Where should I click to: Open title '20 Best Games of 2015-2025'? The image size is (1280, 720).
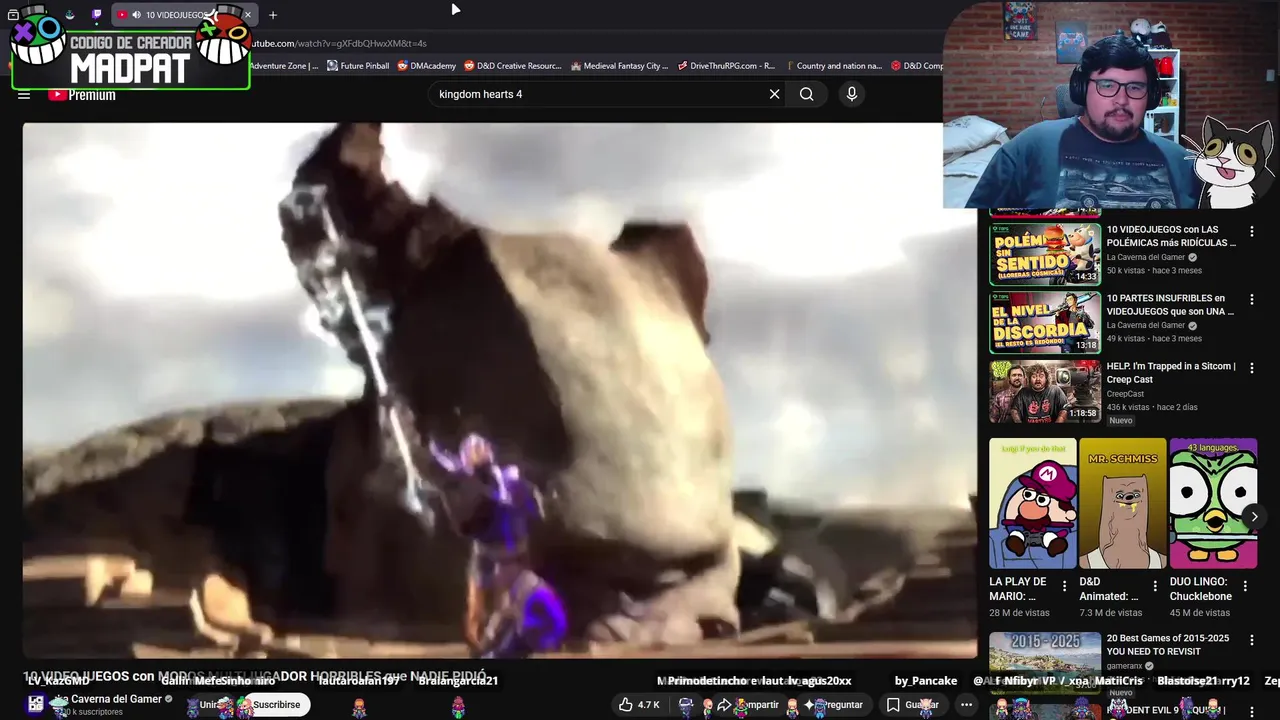1168,645
